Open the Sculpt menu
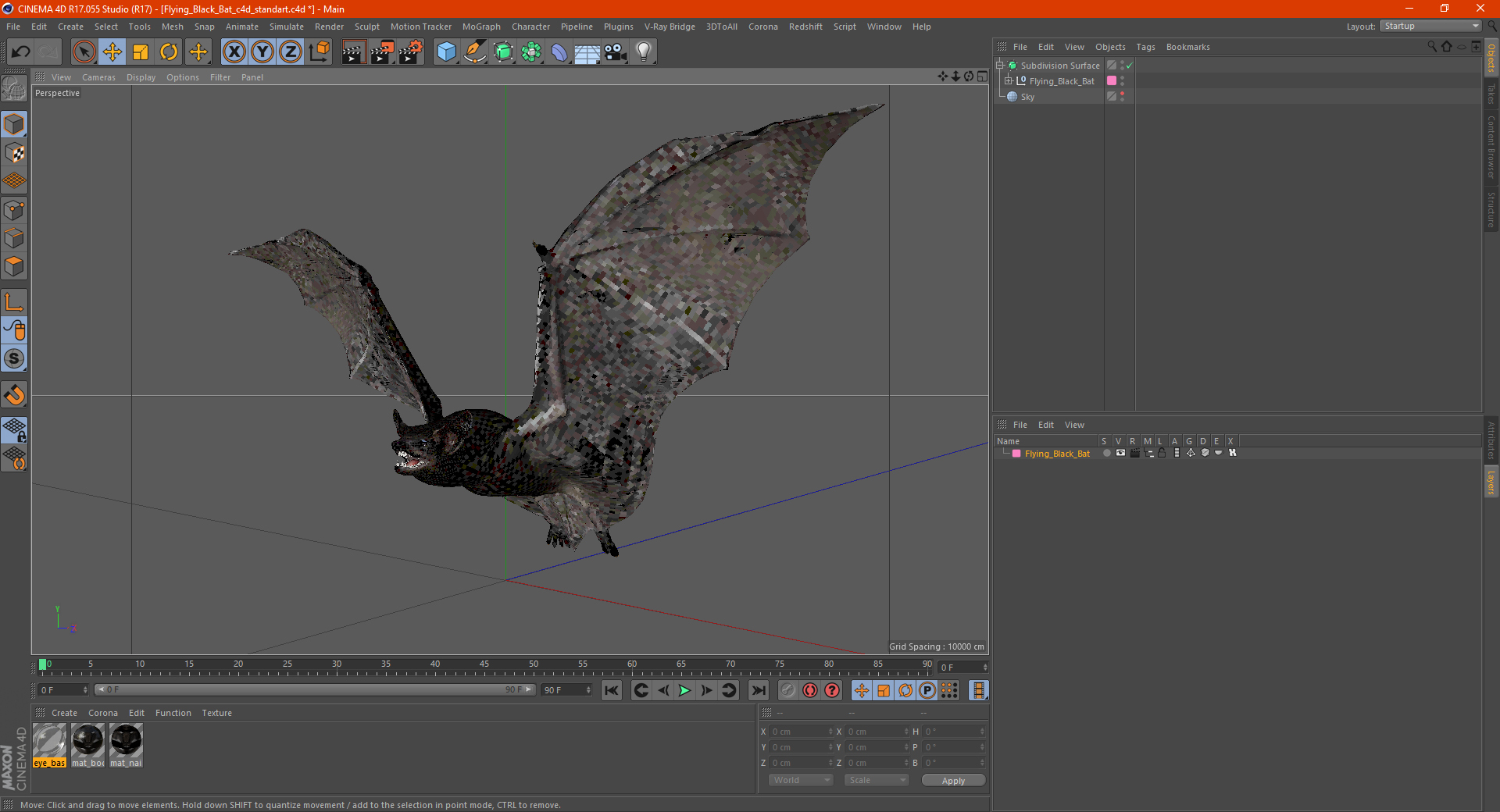The image size is (1500, 812). [x=366, y=27]
